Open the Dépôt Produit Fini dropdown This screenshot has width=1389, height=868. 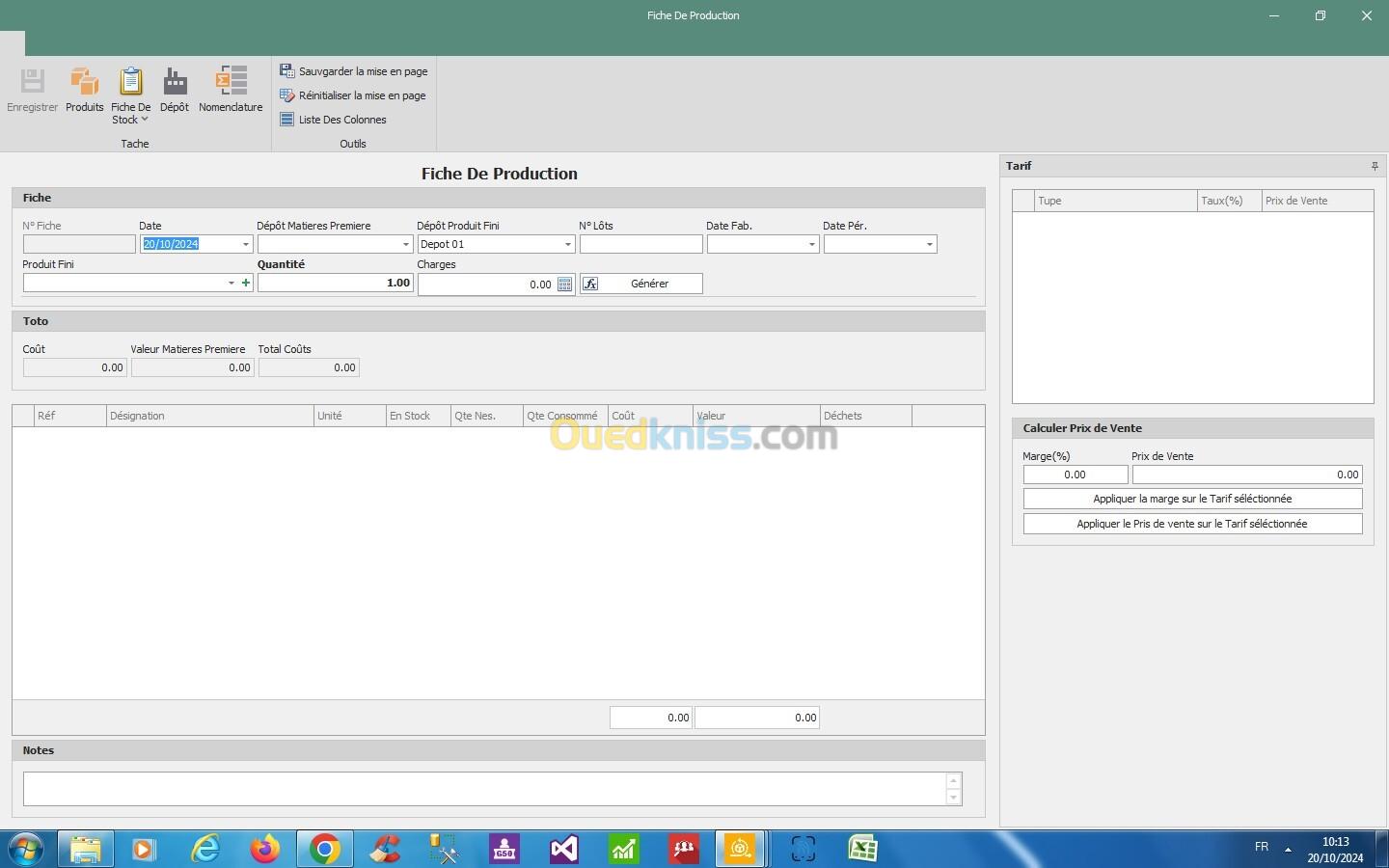(x=567, y=245)
